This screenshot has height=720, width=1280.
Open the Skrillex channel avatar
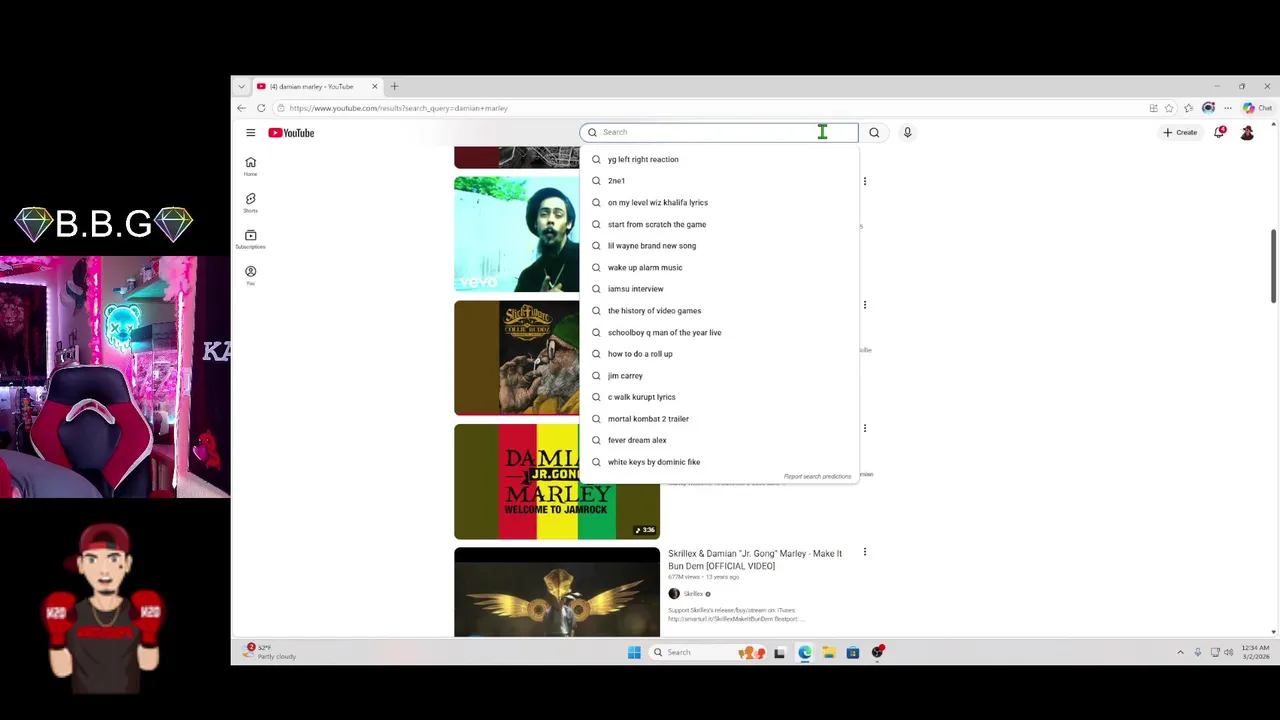(674, 594)
